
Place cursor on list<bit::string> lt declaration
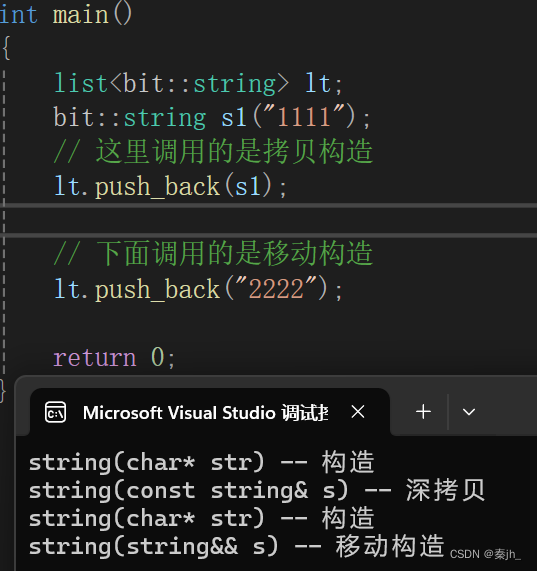click(x=198, y=84)
